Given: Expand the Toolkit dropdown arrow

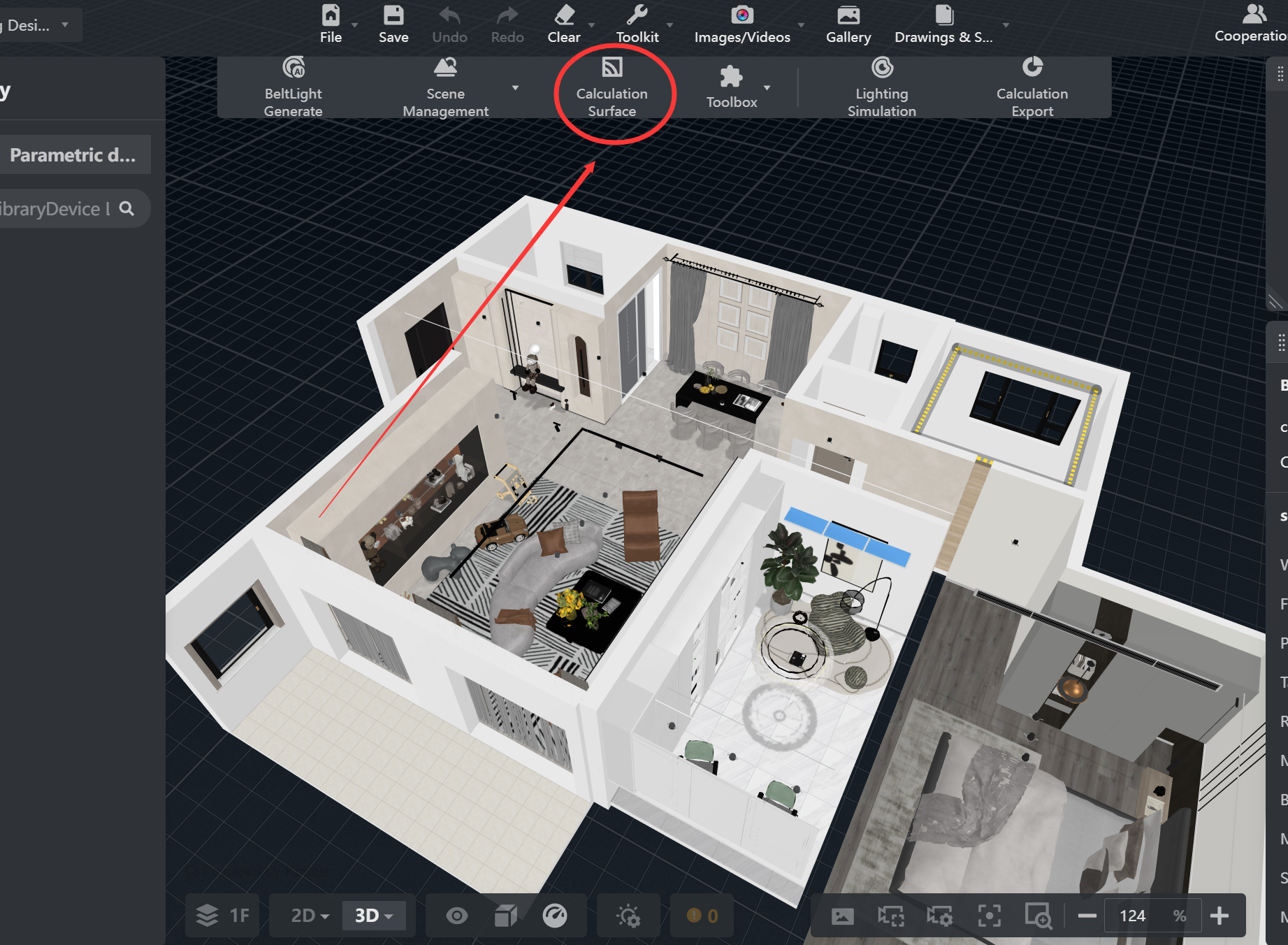Looking at the screenshot, I should coord(670,25).
